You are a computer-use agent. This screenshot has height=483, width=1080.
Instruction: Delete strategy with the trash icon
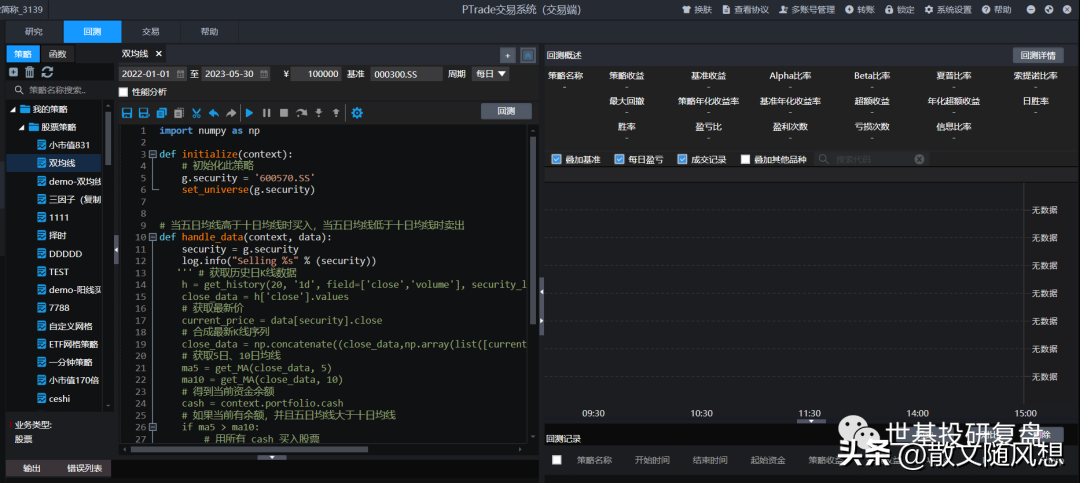(x=30, y=72)
